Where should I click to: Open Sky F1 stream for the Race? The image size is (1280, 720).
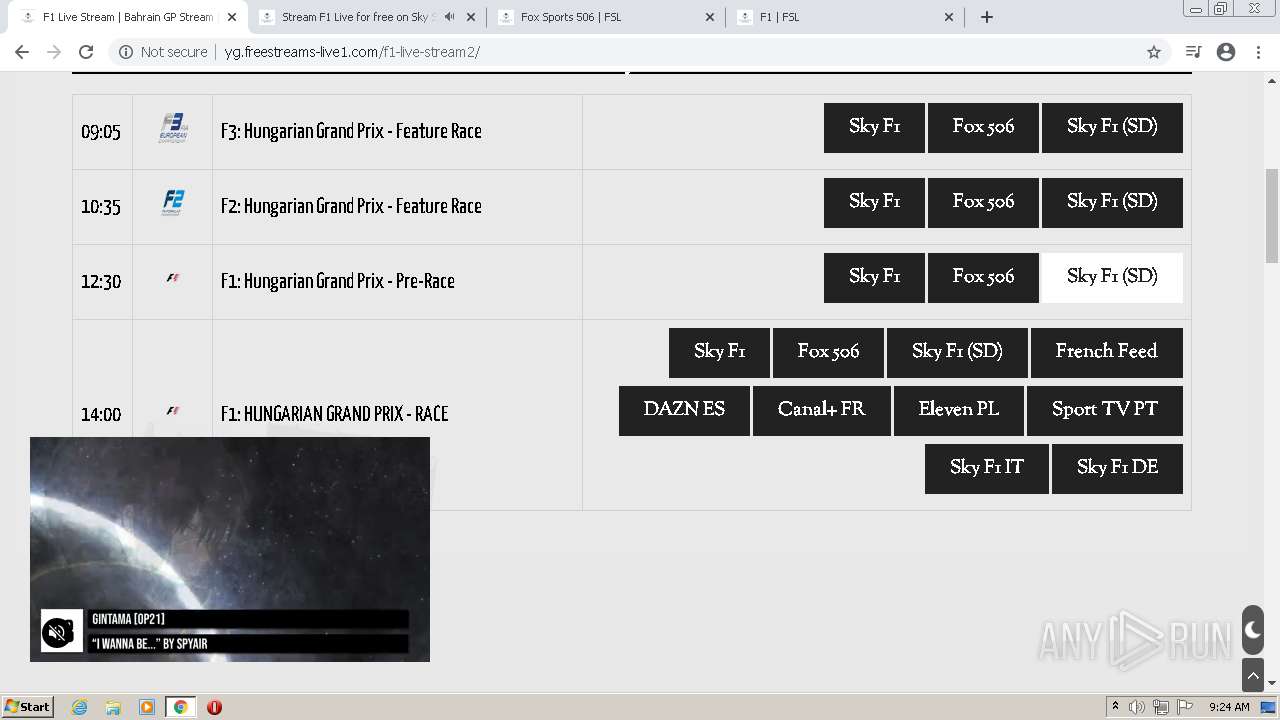click(719, 353)
